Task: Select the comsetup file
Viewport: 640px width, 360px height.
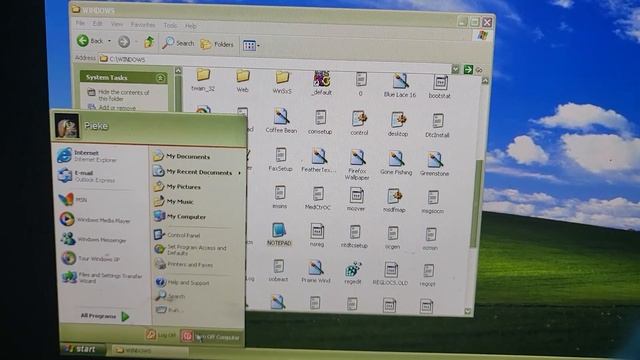Action: point(320,121)
